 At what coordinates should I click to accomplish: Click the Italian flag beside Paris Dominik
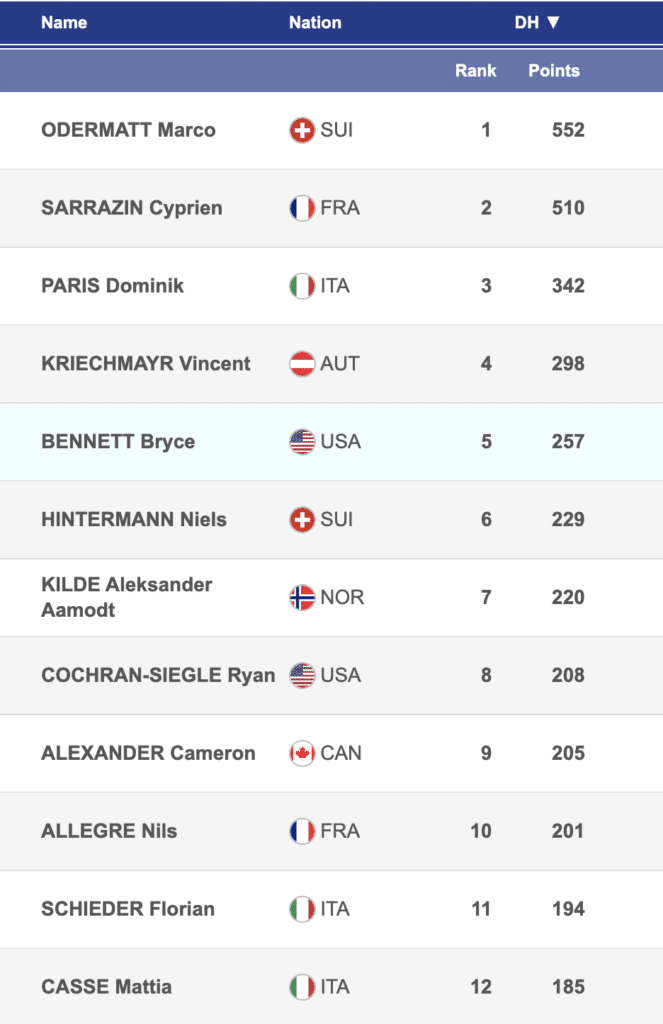pyautogui.click(x=302, y=286)
